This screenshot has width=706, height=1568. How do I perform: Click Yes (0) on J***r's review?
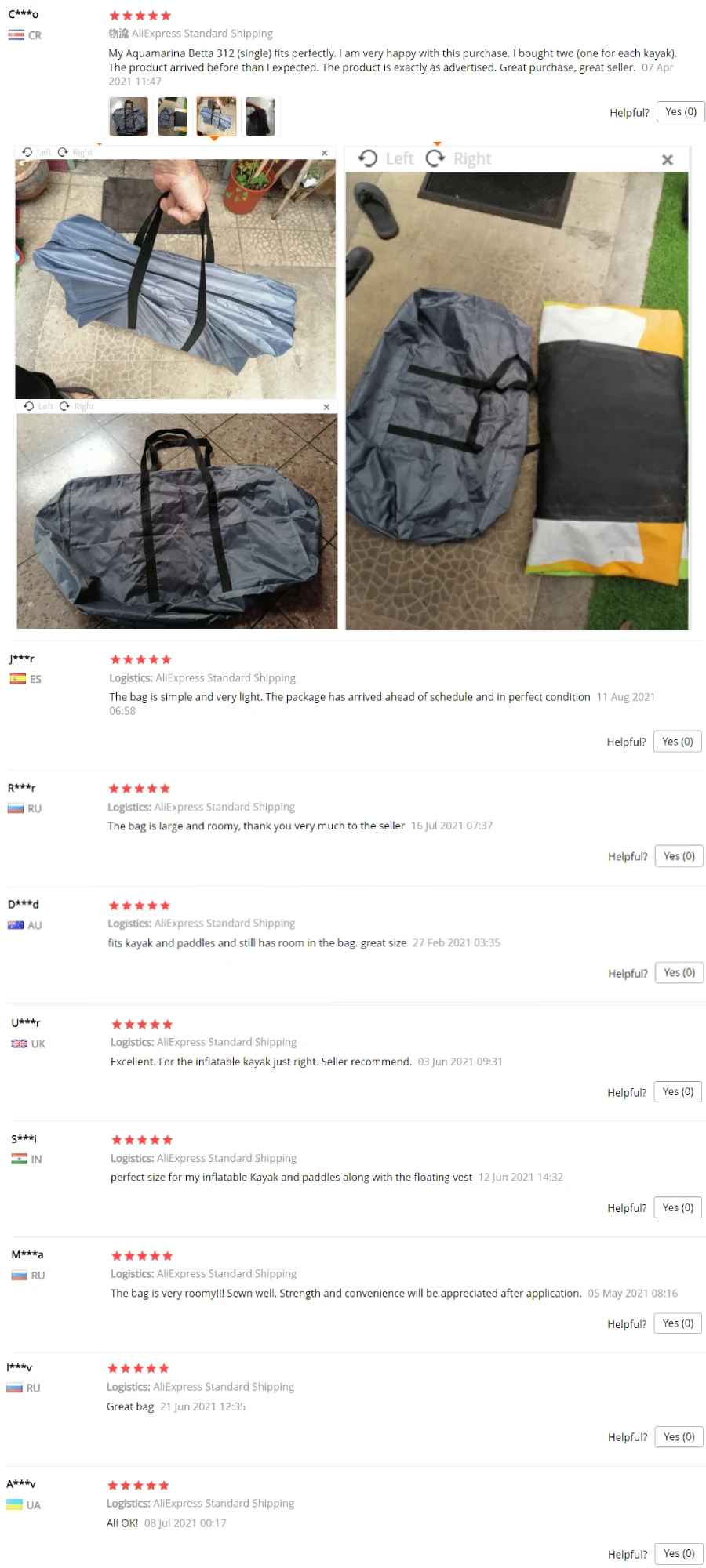click(678, 742)
